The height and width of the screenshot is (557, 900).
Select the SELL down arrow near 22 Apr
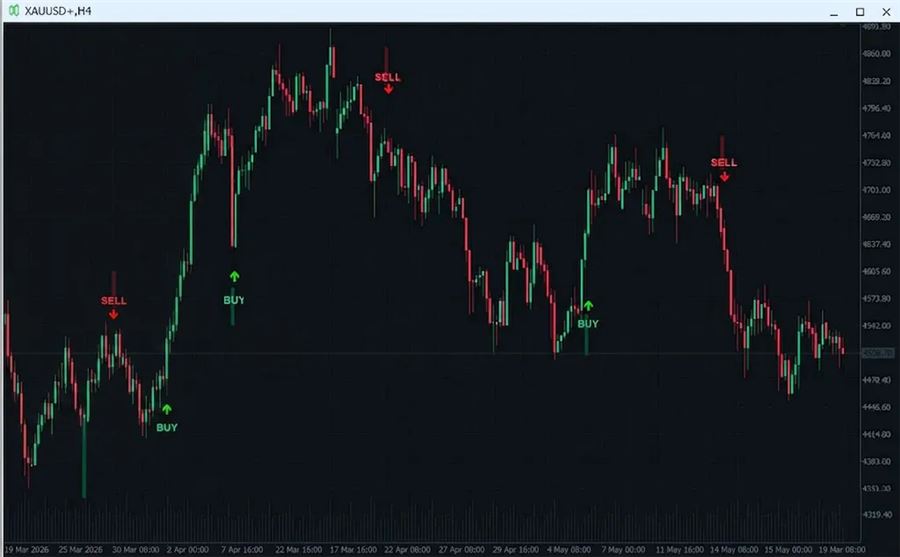[x=389, y=89]
